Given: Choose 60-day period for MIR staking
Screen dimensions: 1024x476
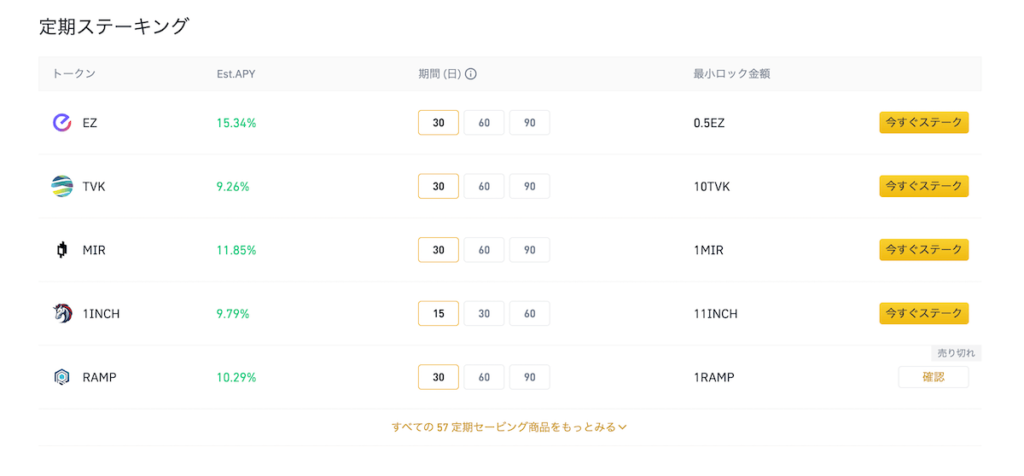Looking at the screenshot, I should click(484, 249).
